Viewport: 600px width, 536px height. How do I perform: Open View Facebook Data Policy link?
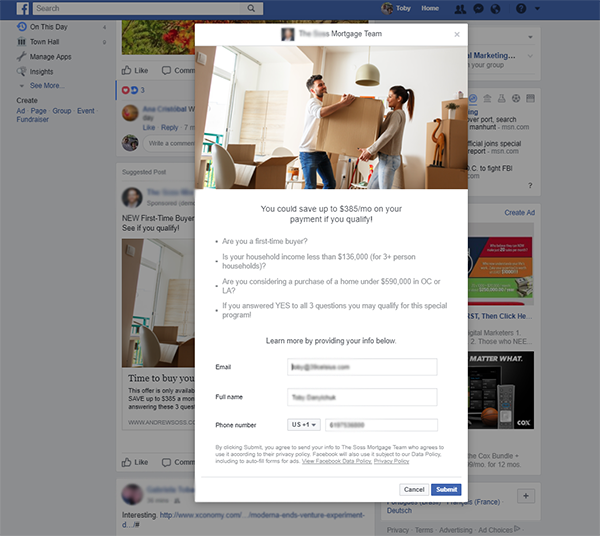336,461
